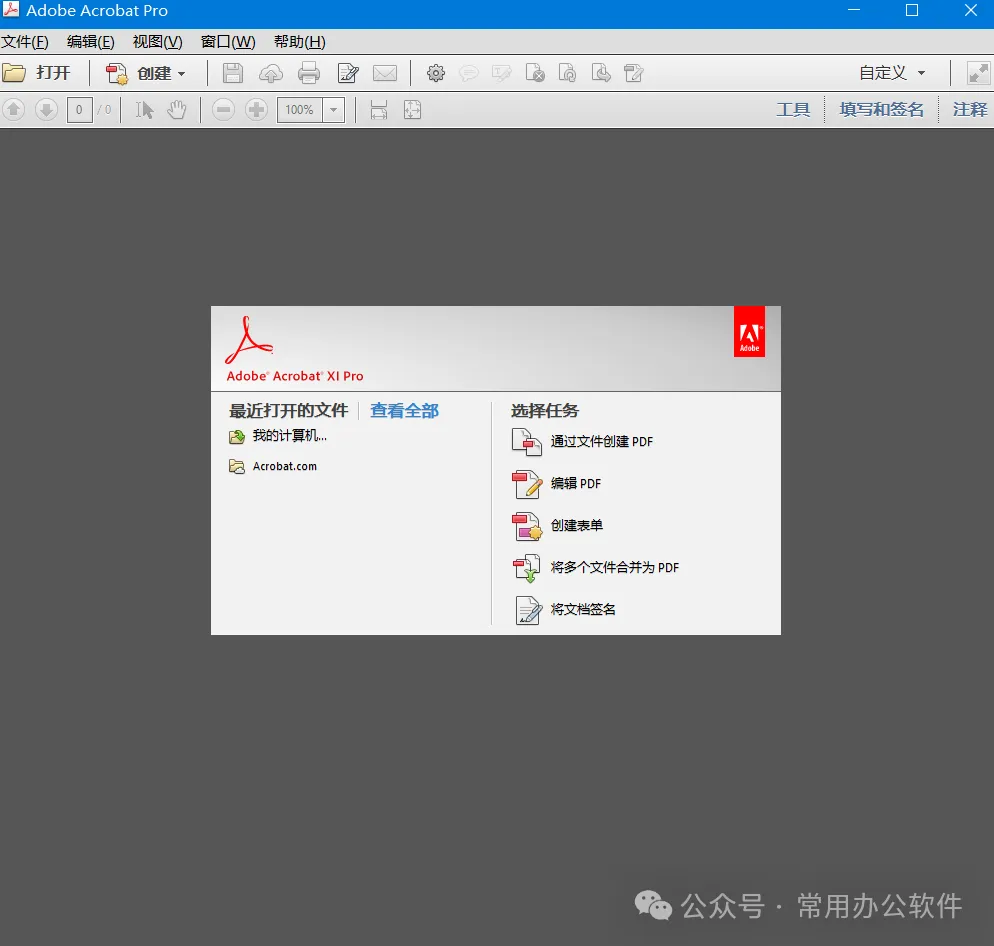Image resolution: width=994 pixels, height=946 pixels.
Task: Click the 打开 folder button
Action: tap(36, 73)
